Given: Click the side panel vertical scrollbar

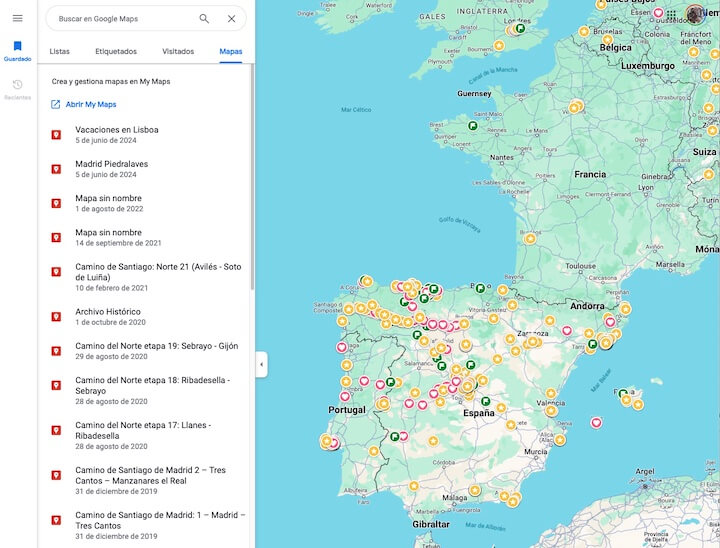Looking at the screenshot, I should [x=252, y=177].
